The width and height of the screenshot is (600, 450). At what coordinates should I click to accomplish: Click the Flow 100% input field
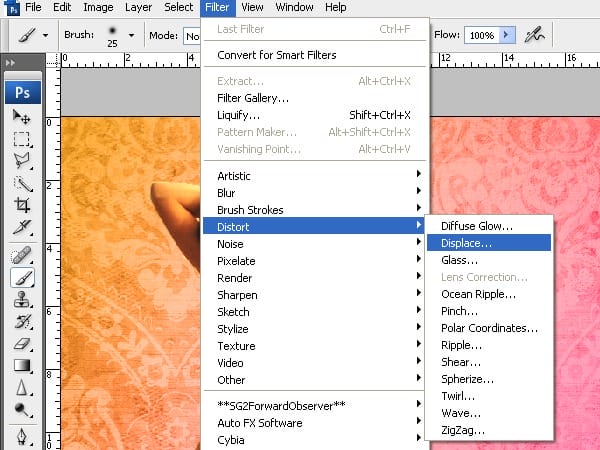482,35
